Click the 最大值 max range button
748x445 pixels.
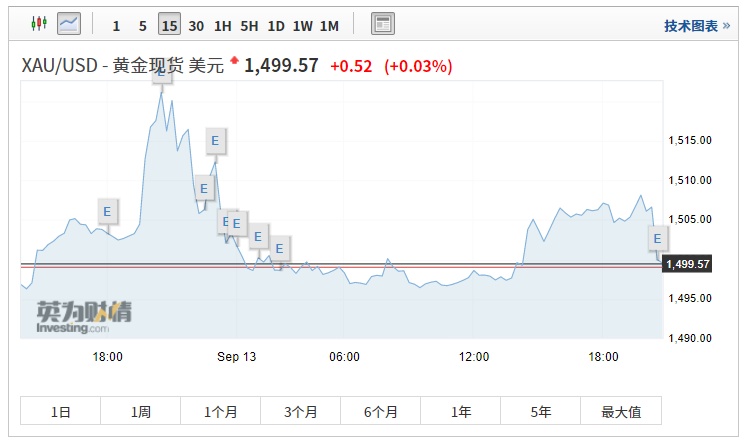click(x=620, y=411)
